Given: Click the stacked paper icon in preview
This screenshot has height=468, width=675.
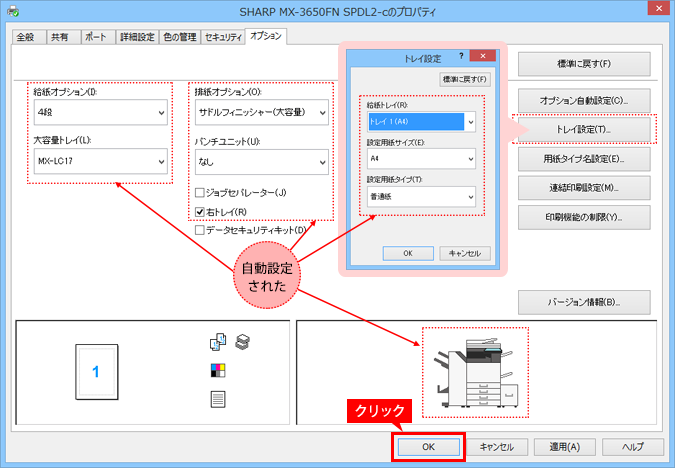Looking at the screenshot, I should pos(243,342).
